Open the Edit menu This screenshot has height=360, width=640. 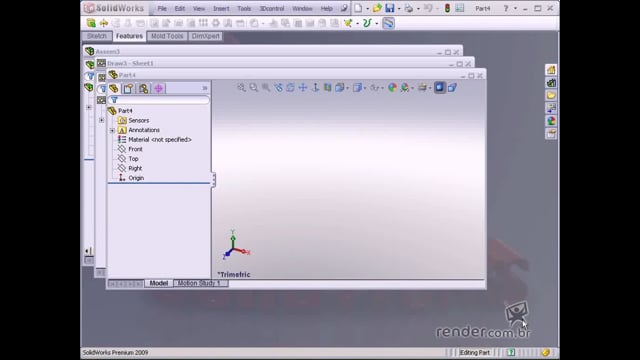180,9
